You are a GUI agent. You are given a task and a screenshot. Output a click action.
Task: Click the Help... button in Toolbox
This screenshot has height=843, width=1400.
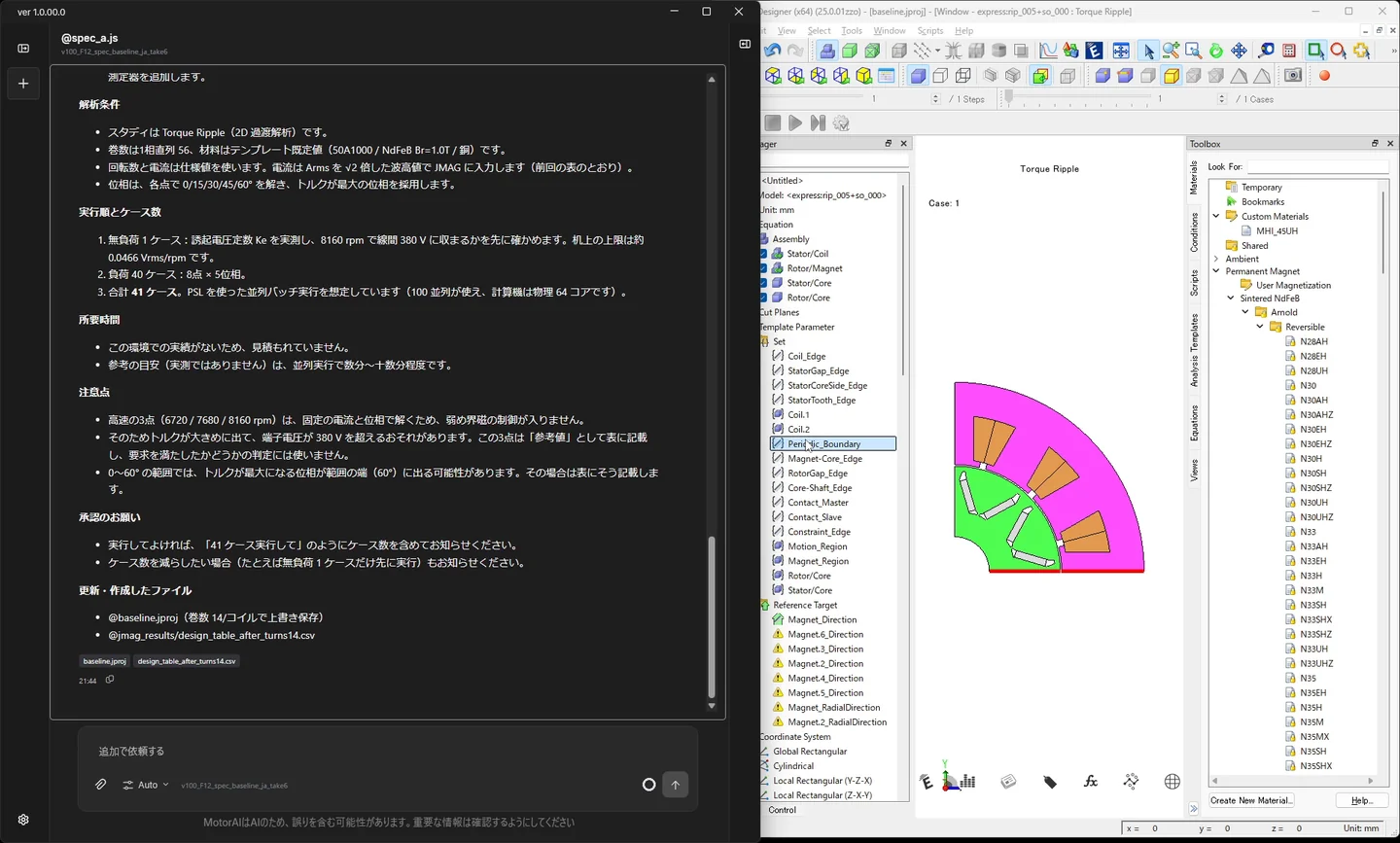click(1361, 800)
